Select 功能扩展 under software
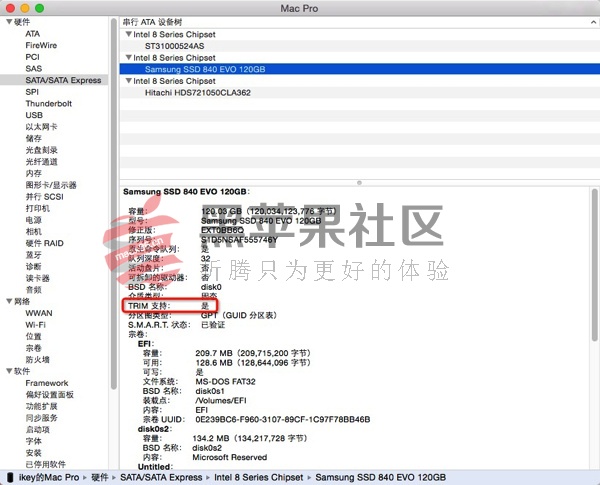 [41, 406]
